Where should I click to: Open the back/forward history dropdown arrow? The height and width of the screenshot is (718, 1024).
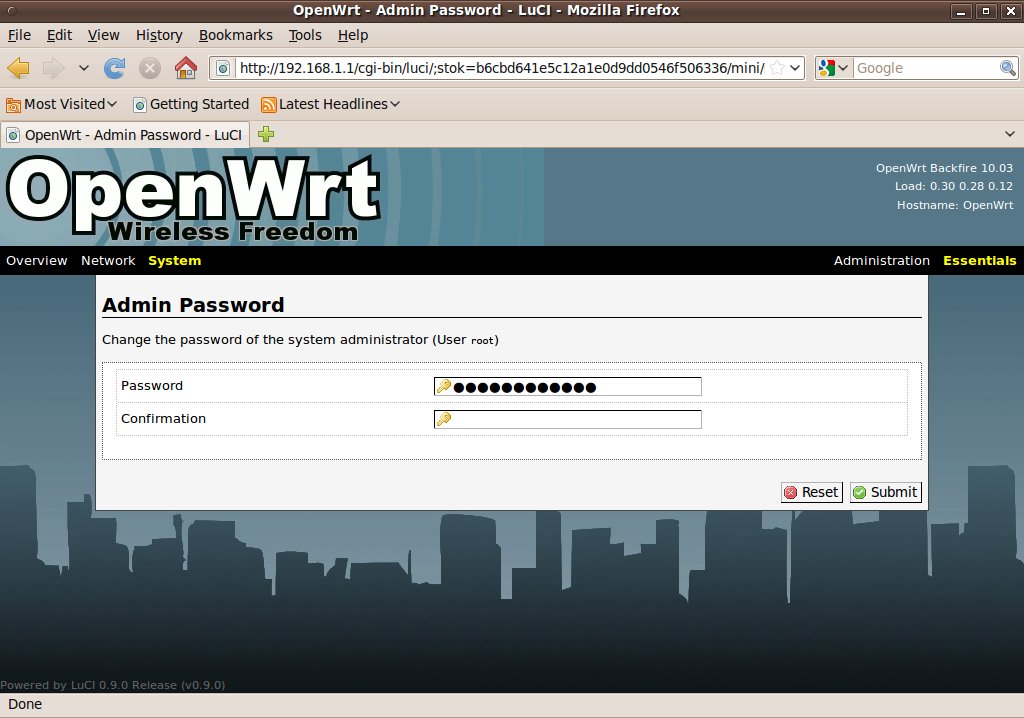[x=84, y=68]
